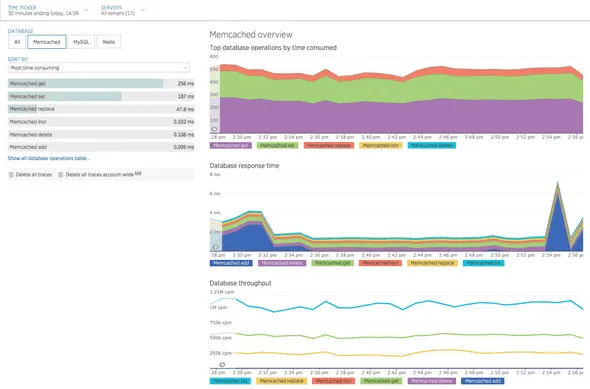Click the Delete all traces button
The height and width of the screenshot is (389, 590).
[x=30, y=175]
